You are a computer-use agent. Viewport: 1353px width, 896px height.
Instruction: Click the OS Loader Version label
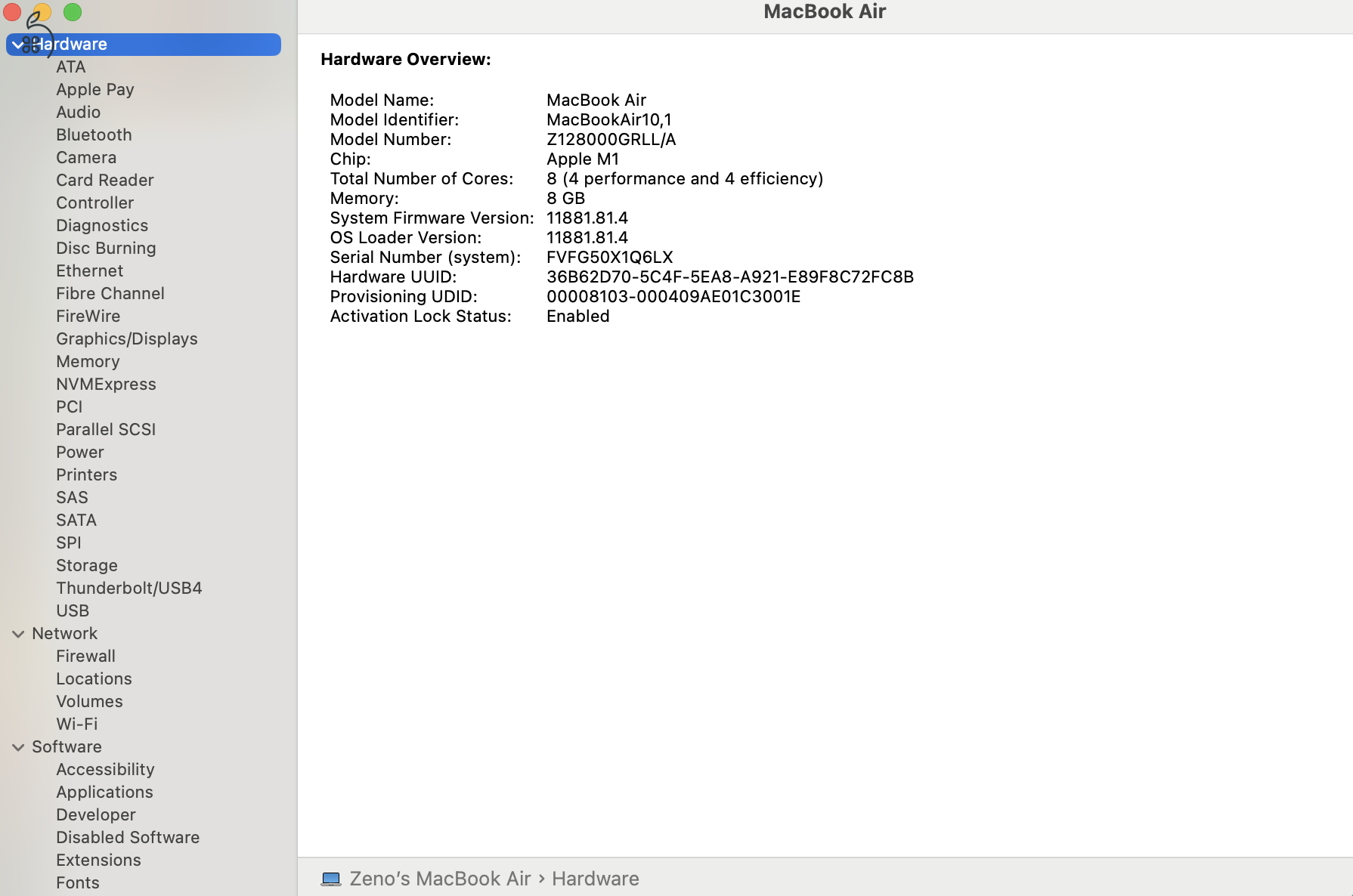(x=405, y=238)
